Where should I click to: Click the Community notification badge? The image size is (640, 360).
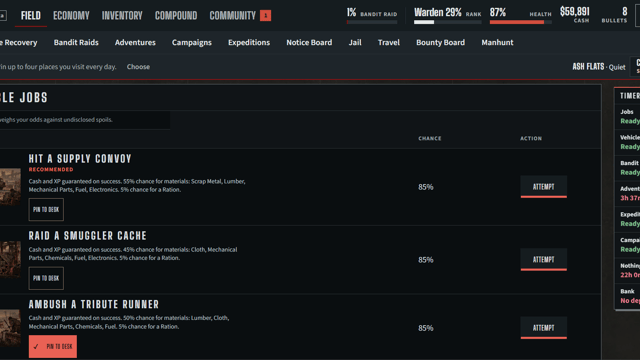[x=265, y=16]
